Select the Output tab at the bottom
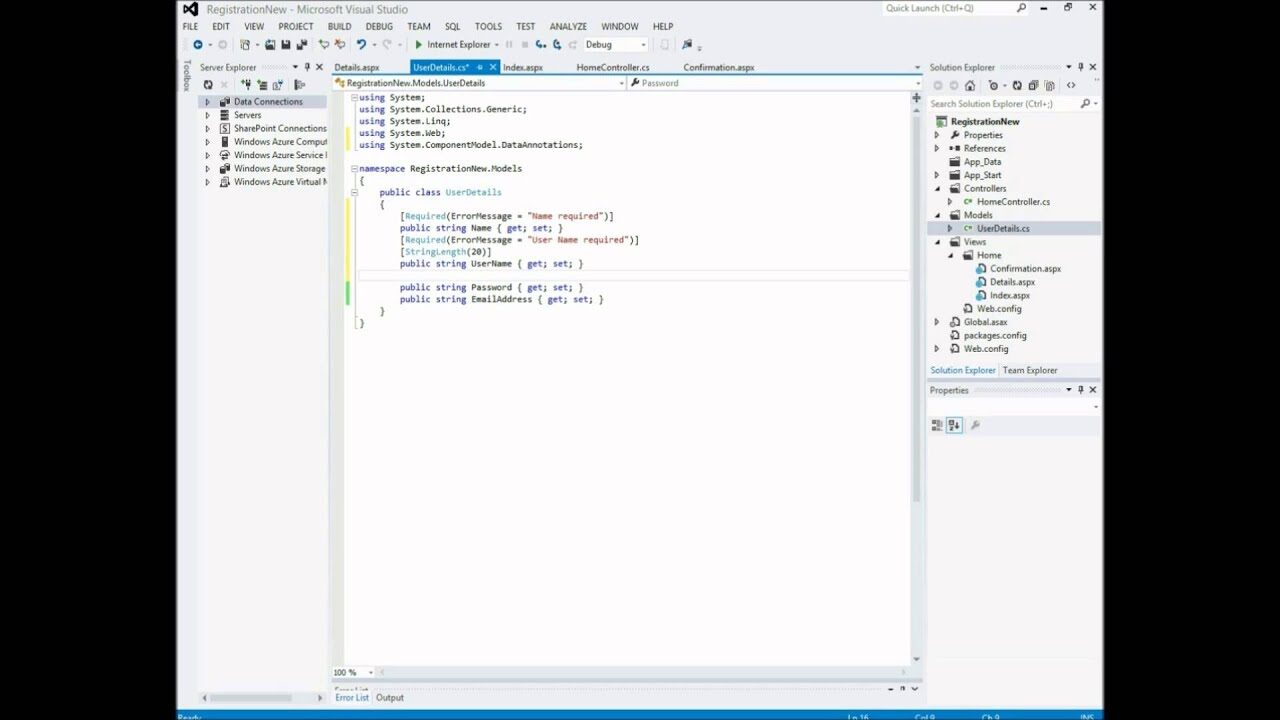The width and height of the screenshot is (1280, 720). tap(390, 697)
